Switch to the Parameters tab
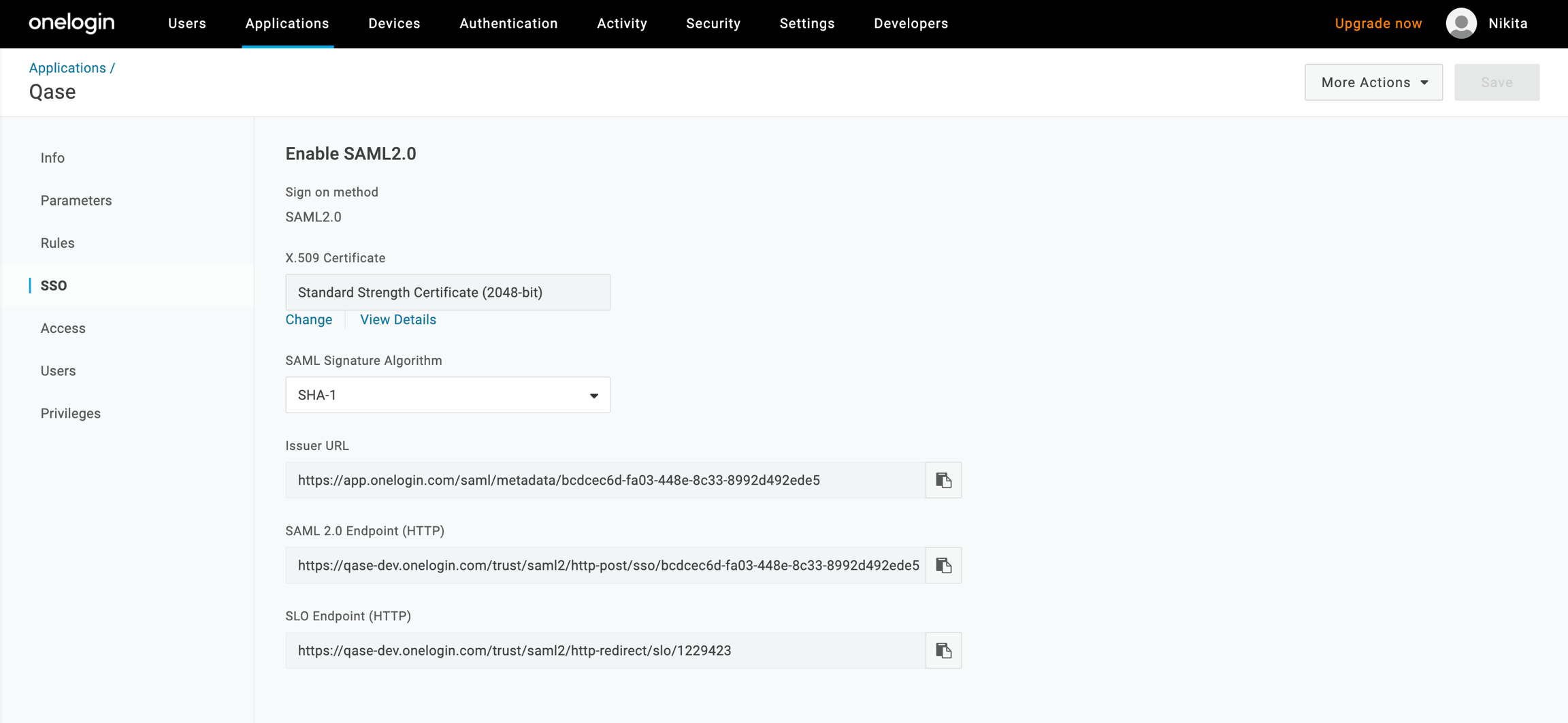 click(76, 200)
